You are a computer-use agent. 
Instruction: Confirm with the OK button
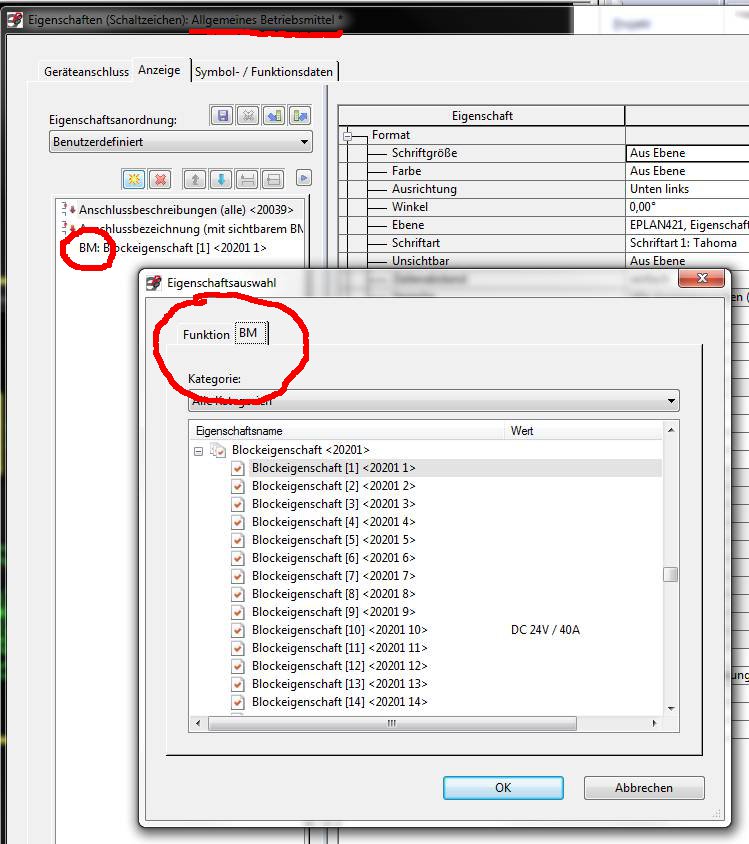point(503,787)
